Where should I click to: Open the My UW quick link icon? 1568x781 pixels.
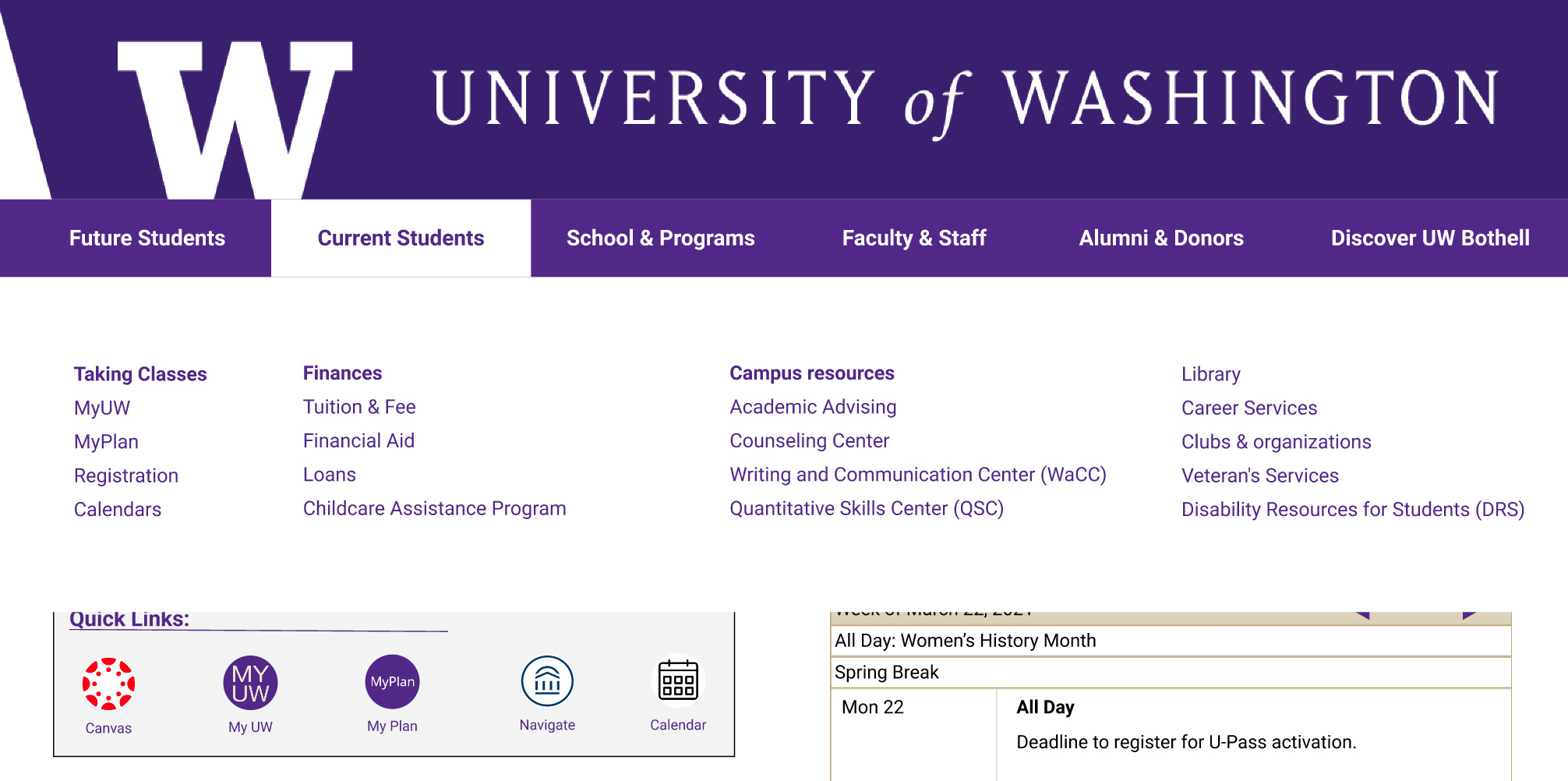click(x=250, y=683)
